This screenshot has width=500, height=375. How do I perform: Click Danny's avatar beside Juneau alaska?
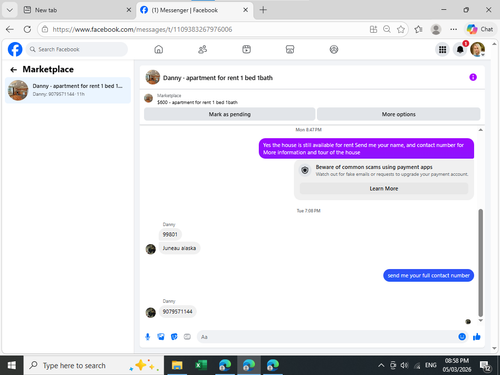click(151, 249)
